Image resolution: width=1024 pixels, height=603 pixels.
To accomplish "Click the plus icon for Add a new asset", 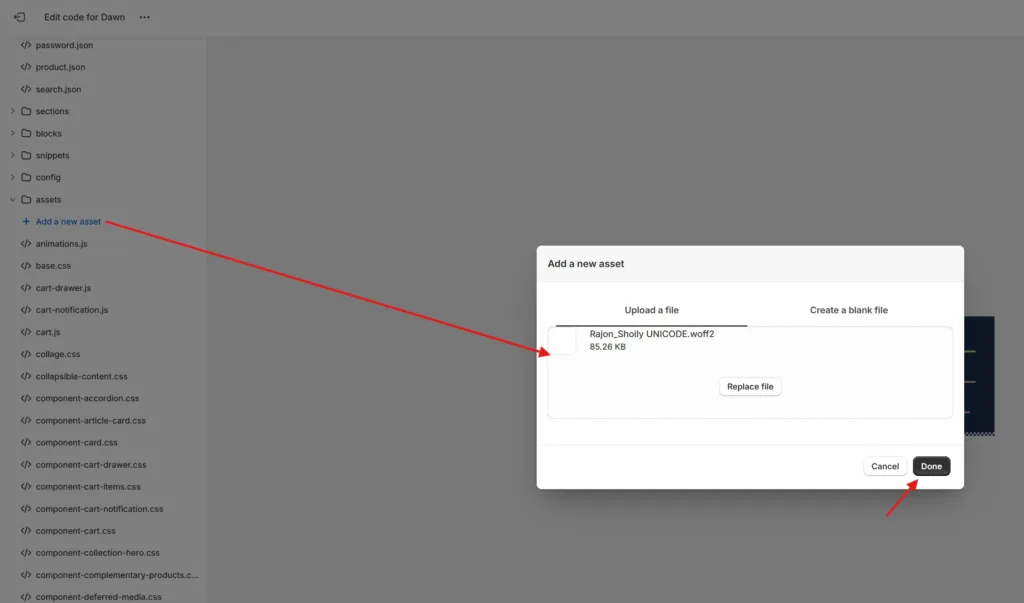I will 26,222.
